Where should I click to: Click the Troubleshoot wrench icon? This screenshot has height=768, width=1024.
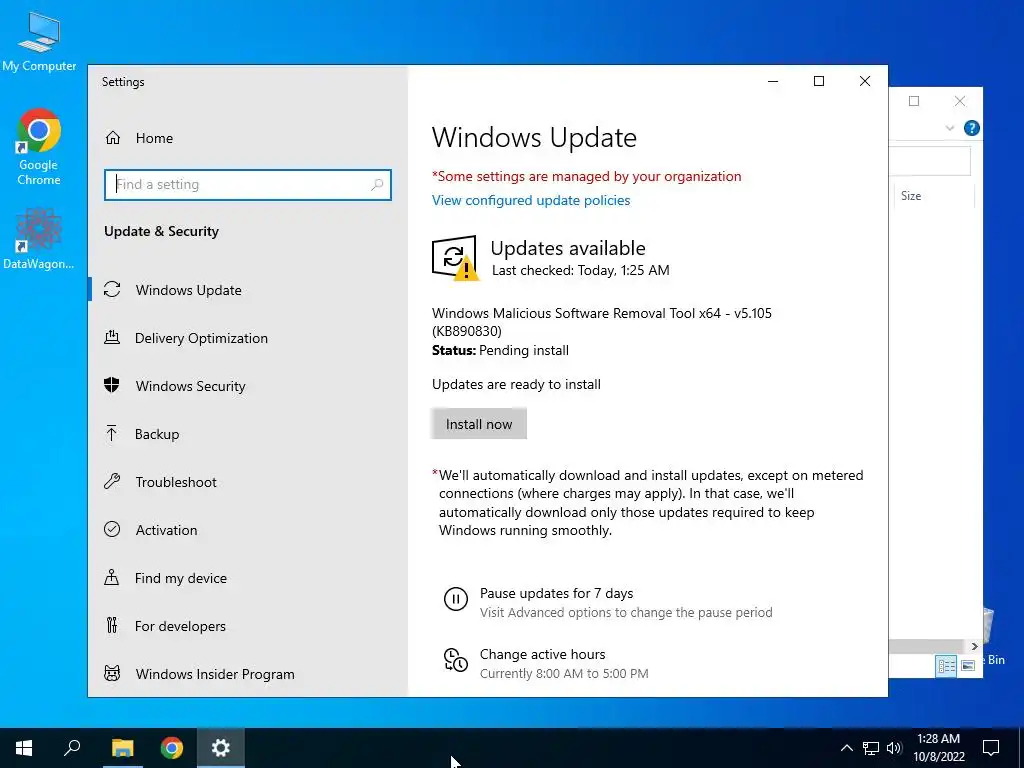pos(112,481)
